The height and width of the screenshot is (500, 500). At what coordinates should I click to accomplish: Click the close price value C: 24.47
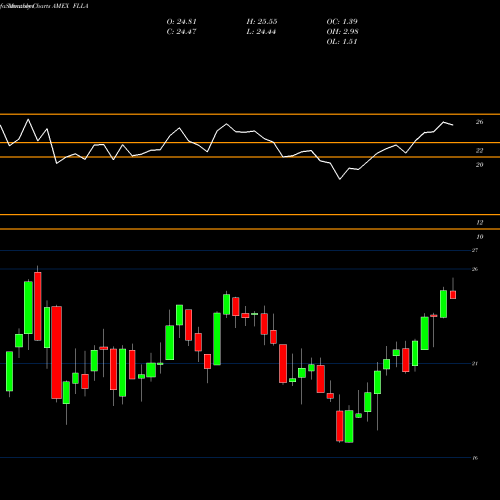(181, 32)
